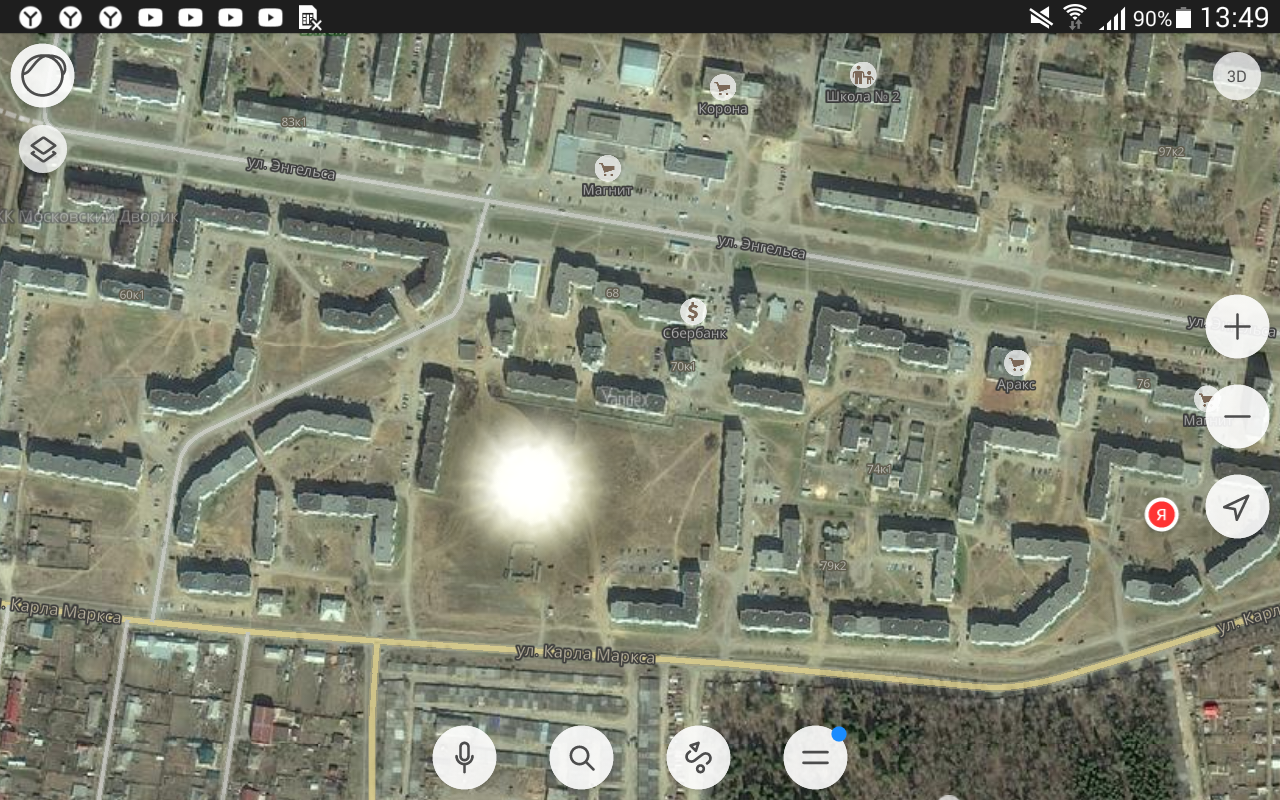Tap the microphone voice search button
The height and width of the screenshot is (800, 1280).
(464, 757)
